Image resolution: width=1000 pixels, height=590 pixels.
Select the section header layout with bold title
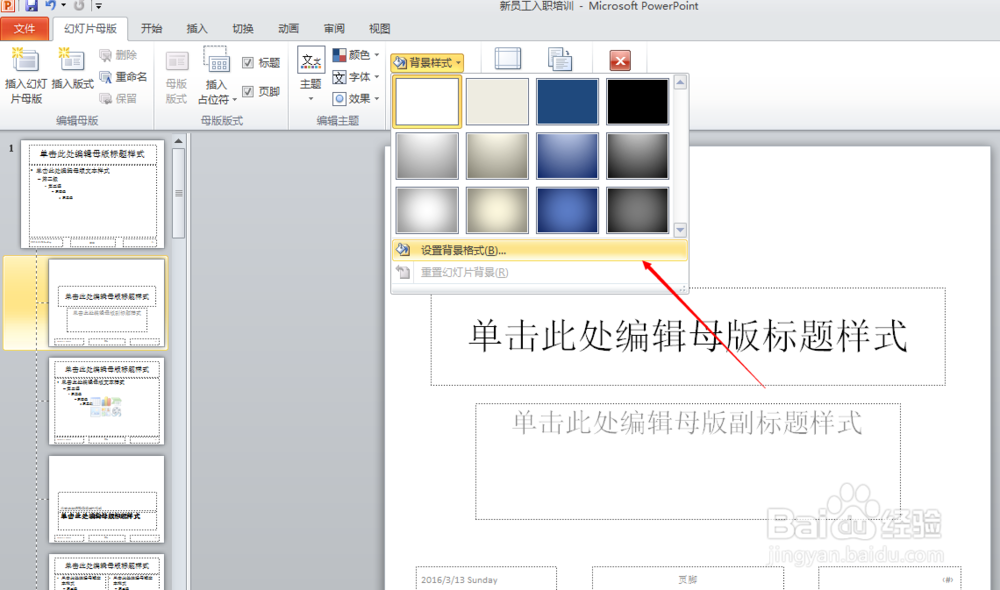(107, 499)
